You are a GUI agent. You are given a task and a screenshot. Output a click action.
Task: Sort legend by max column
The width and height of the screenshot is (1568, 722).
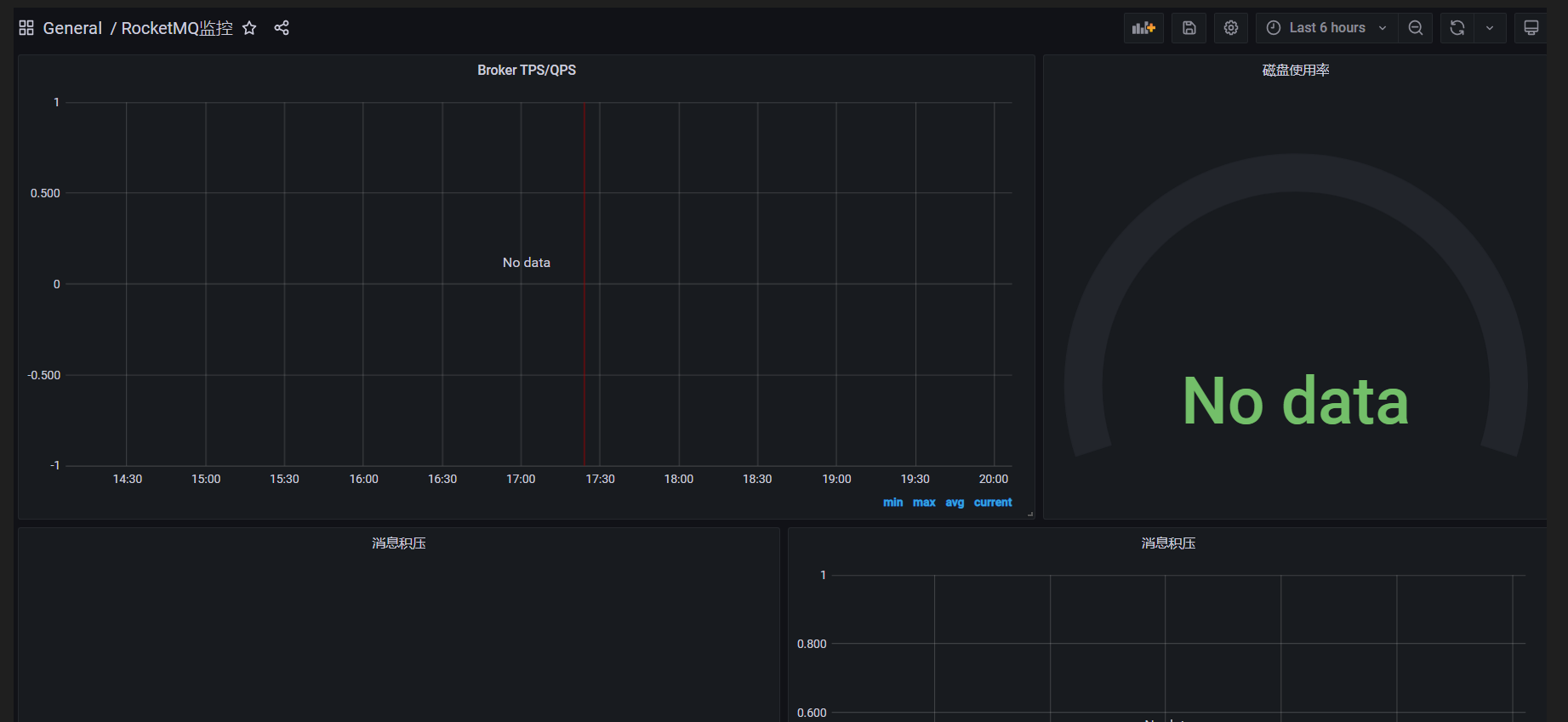click(x=924, y=503)
